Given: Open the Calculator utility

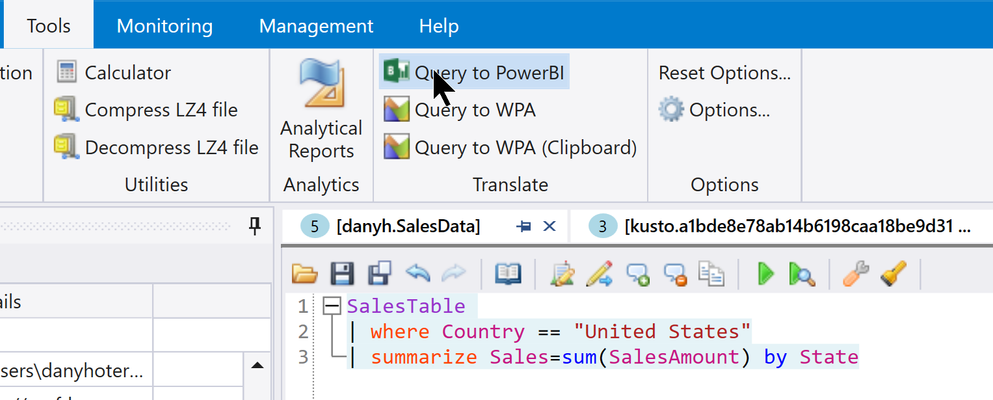Looking at the screenshot, I should [113, 73].
